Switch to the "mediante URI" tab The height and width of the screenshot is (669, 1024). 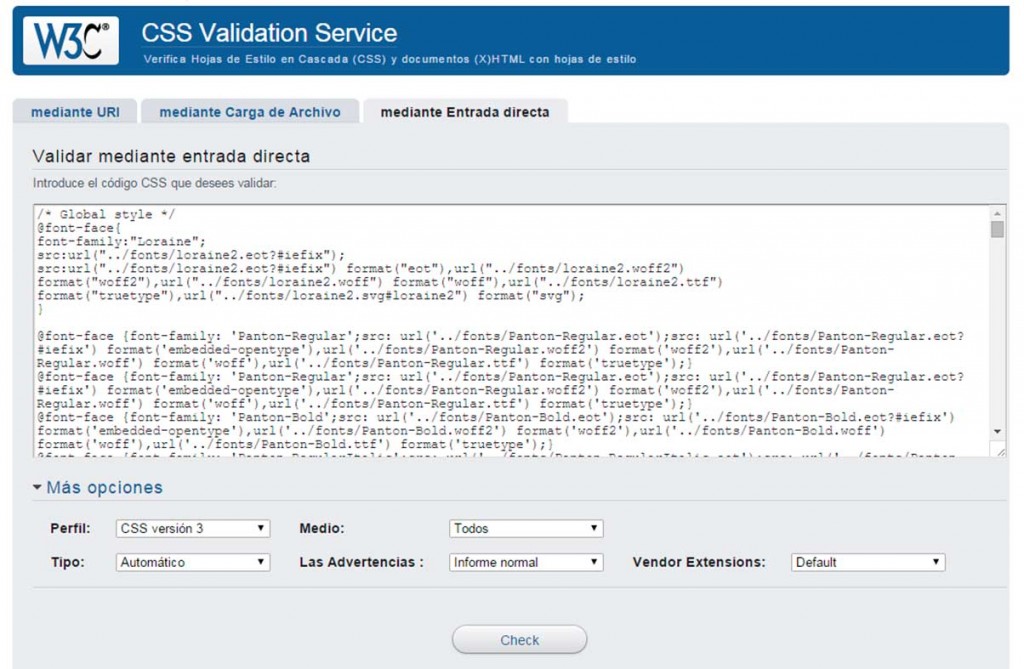point(76,112)
